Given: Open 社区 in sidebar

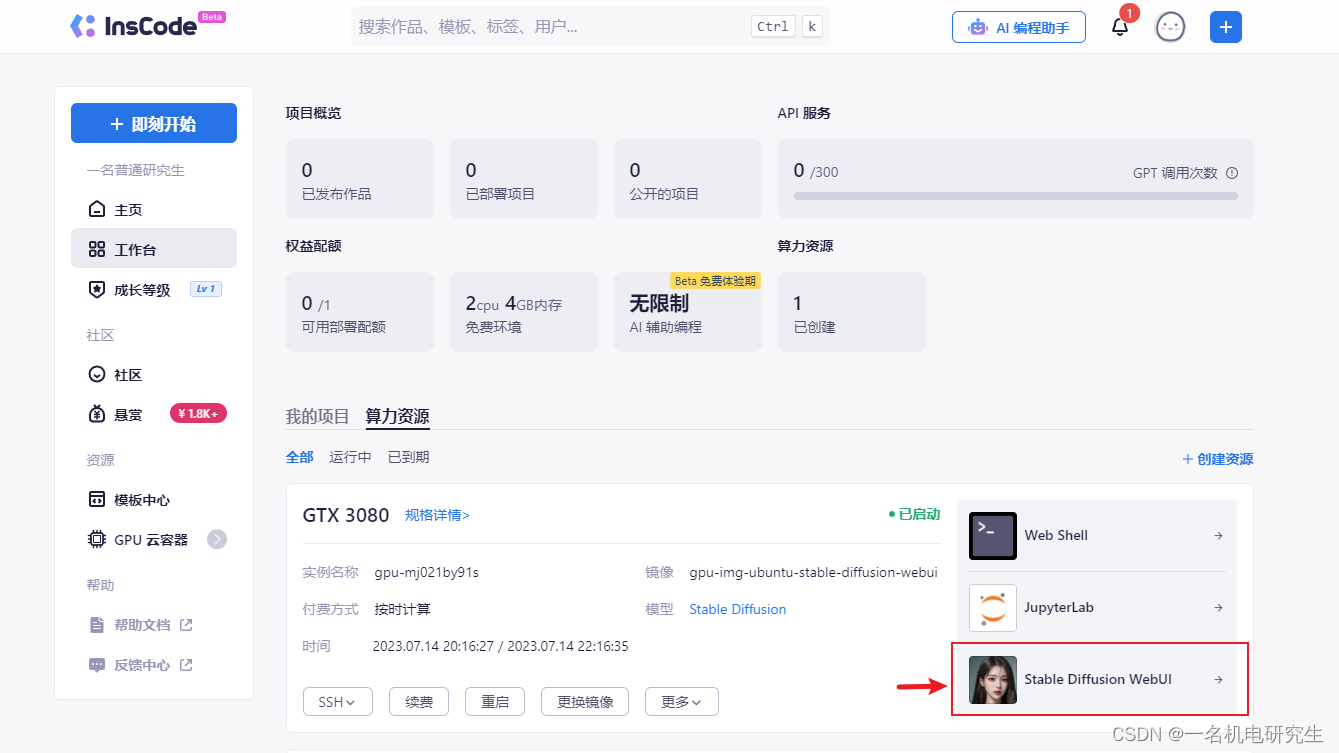Looking at the screenshot, I should tap(154, 374).
